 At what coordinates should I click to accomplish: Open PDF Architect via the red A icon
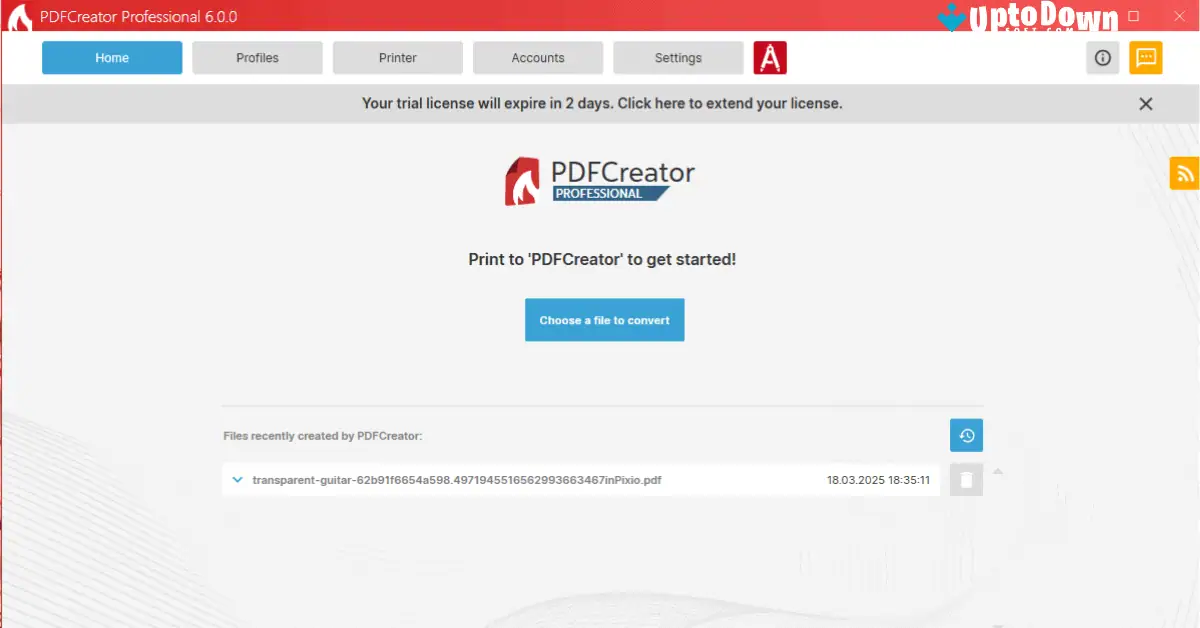(x=770, y=57)
